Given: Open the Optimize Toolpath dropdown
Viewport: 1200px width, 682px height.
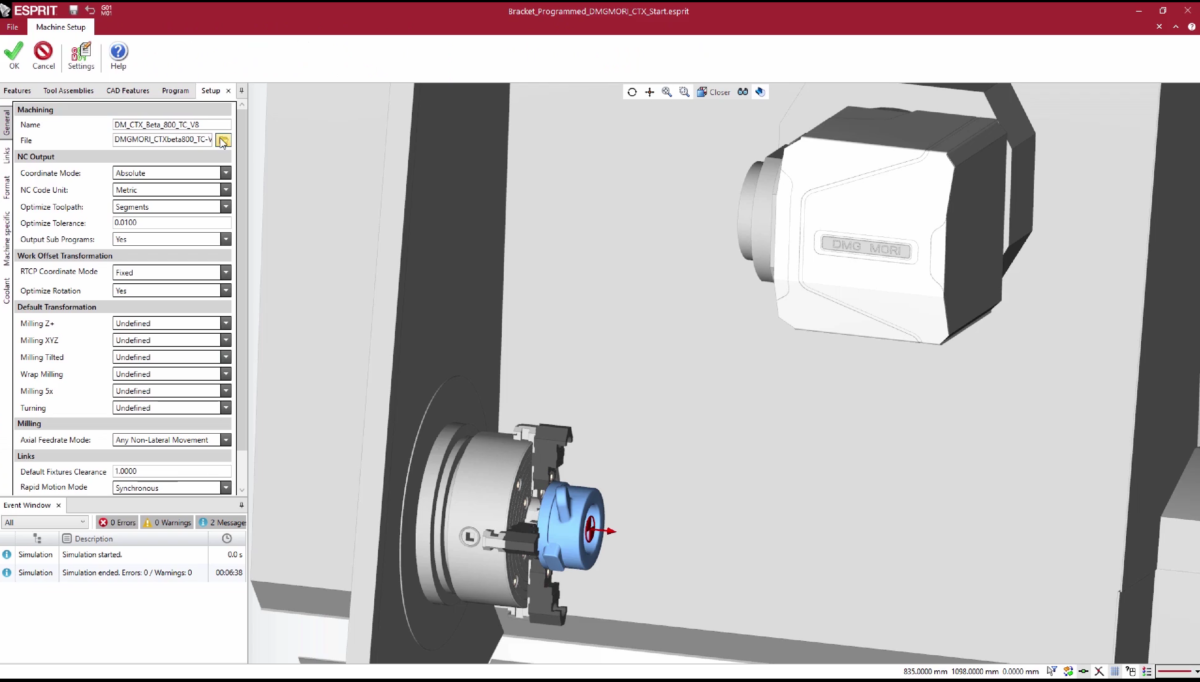Looking at the screenshot, I should pyautogui.click(x=226, y=207).
